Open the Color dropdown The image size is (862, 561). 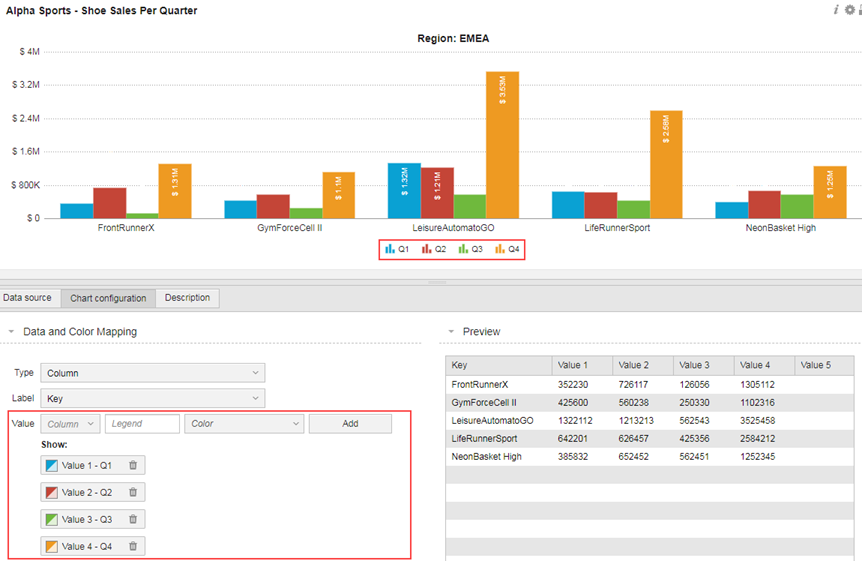coord(244,424)
